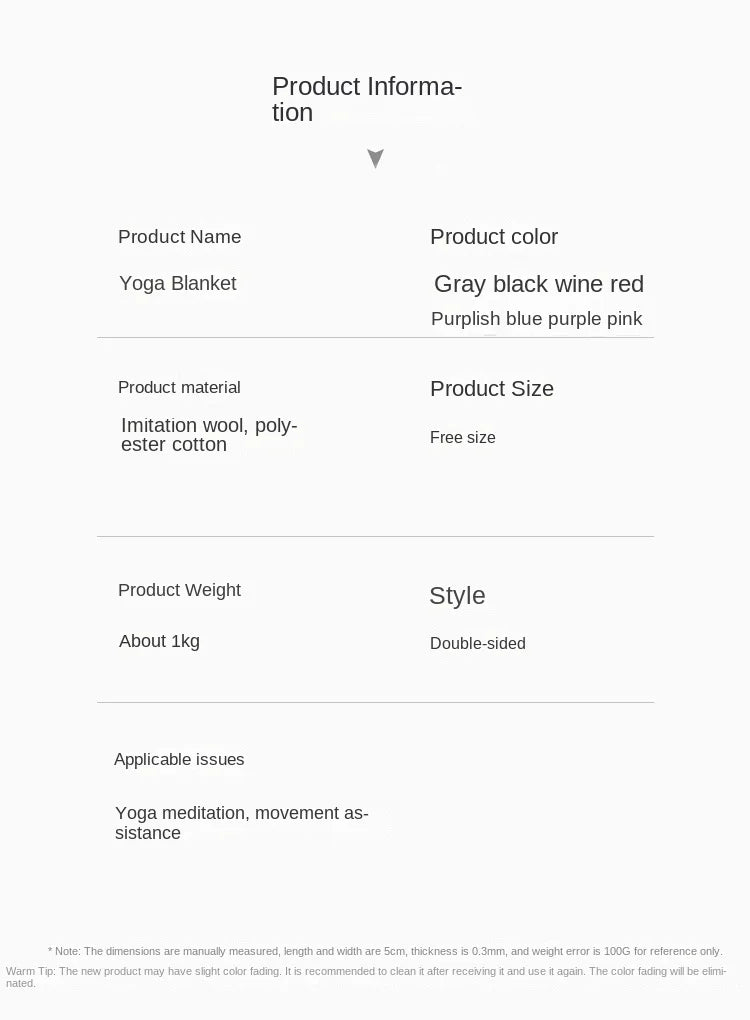Image resolution: width=750 pixels, height=1020 pixels.
Task: Click the Product Information heading
Action: pos(367,99)
